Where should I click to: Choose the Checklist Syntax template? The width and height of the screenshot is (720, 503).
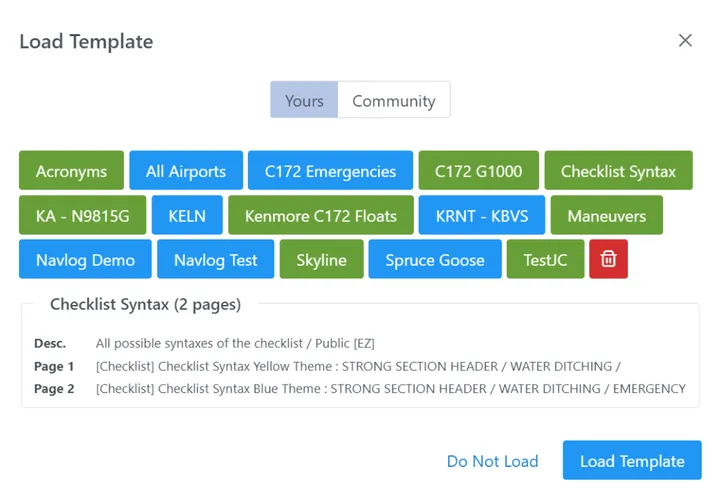(x=618, y=171)
